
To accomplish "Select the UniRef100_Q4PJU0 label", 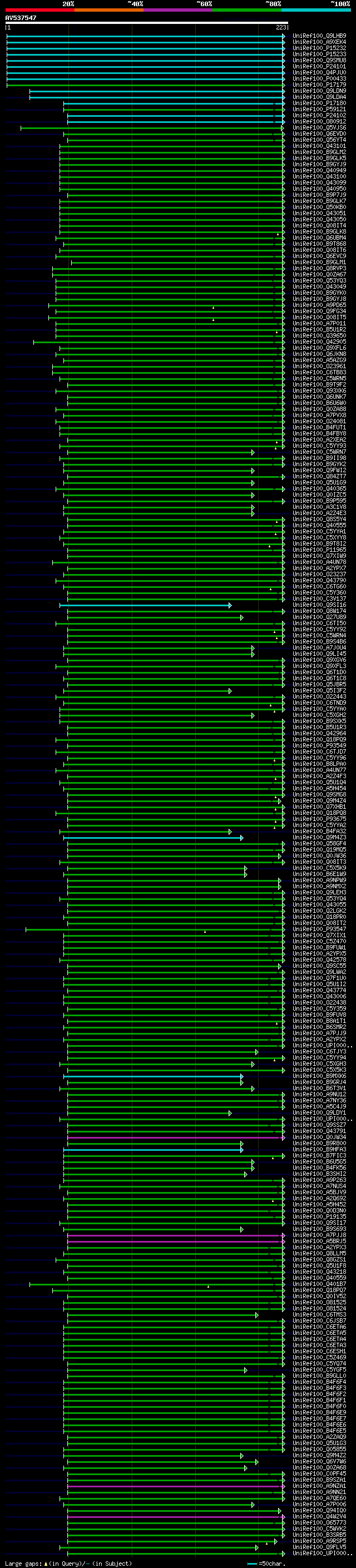I will (319, 72).
